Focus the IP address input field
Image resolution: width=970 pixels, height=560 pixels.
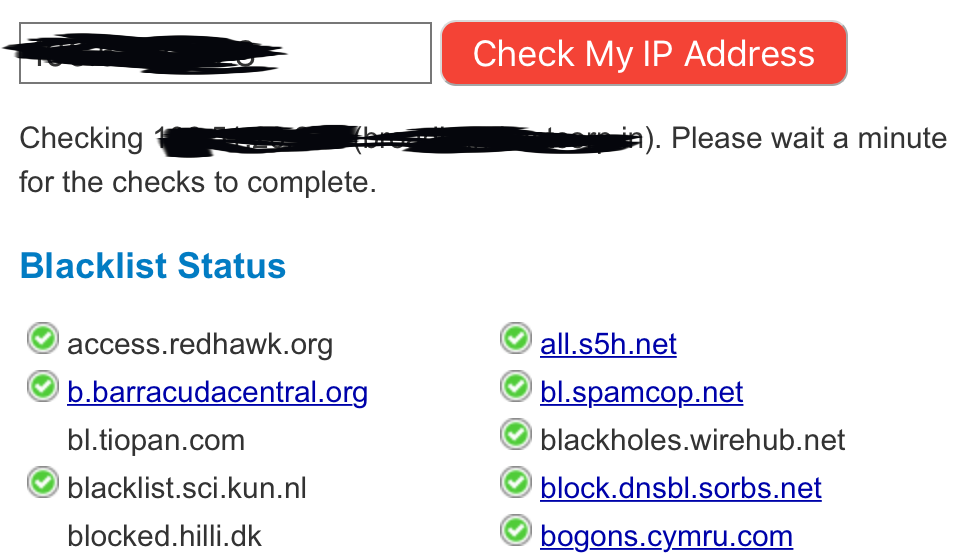225,53
